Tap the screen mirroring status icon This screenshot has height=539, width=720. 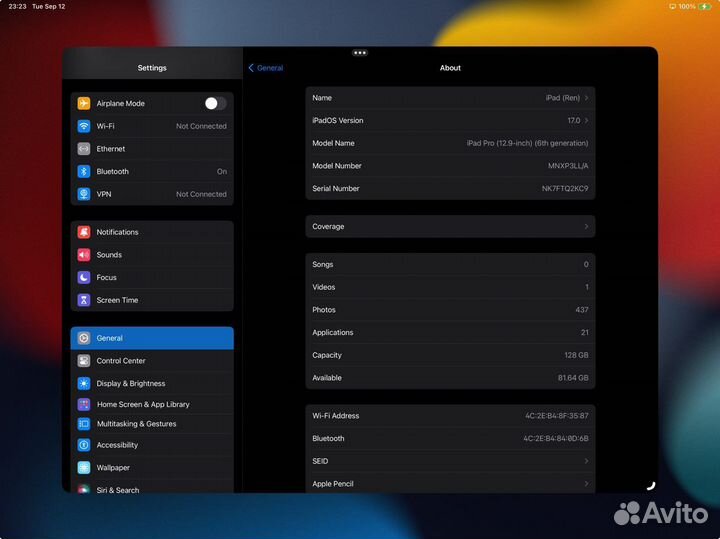pyautogui.click(x=673, y=6)
